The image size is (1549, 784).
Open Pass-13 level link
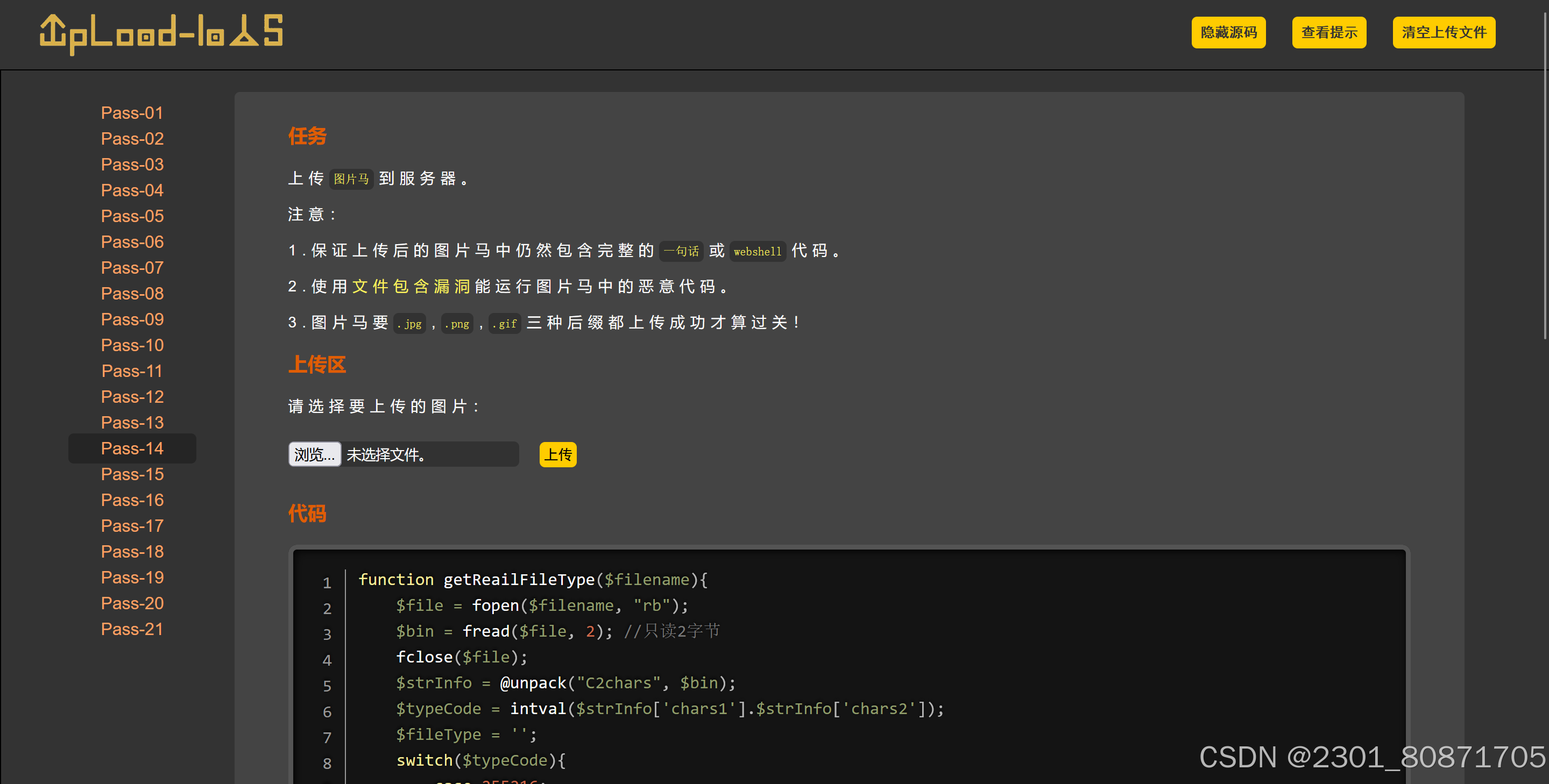tap(132, 423)
